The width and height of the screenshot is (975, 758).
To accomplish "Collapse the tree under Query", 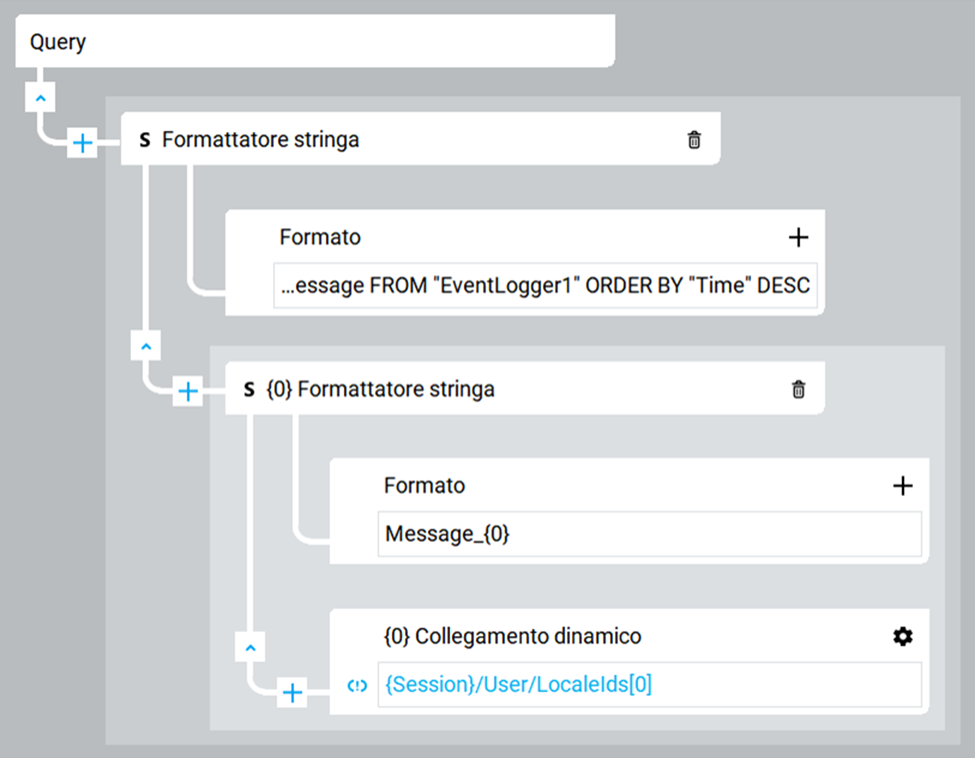I will pyautogui.click(x=39, y=100).
